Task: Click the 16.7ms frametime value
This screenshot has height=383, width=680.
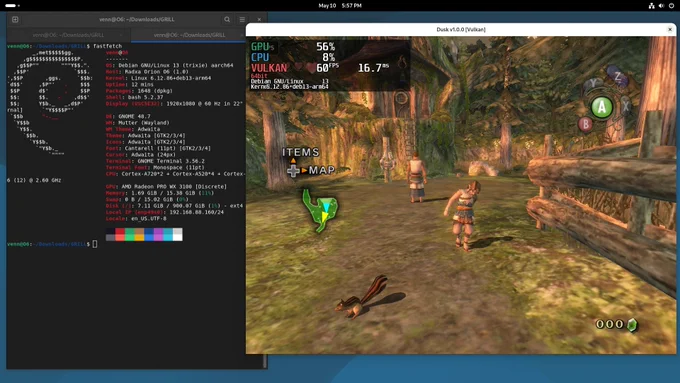Action: pos(373,68)
